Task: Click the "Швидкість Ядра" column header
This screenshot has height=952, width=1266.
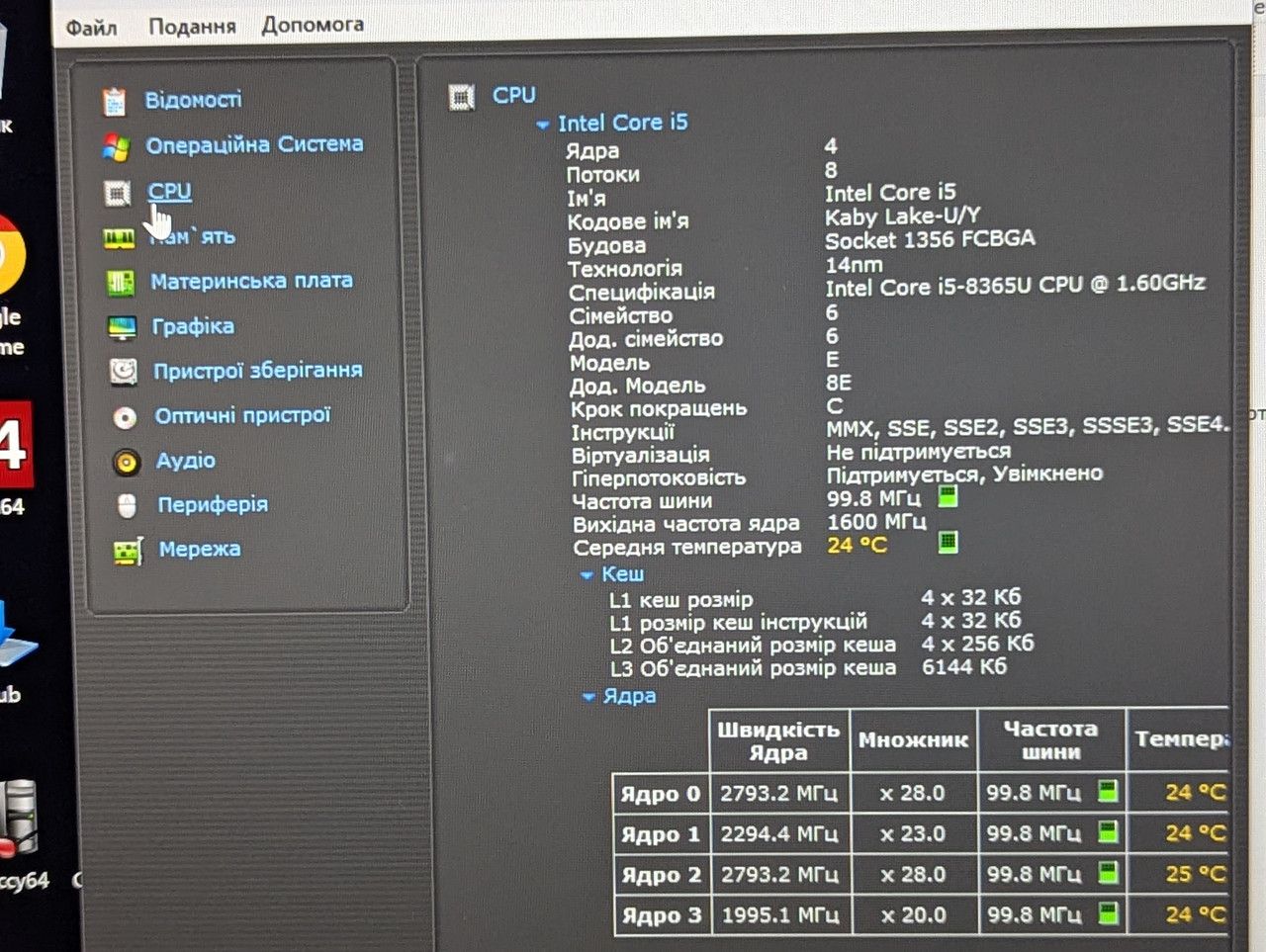Action: (x=778, y=740)
